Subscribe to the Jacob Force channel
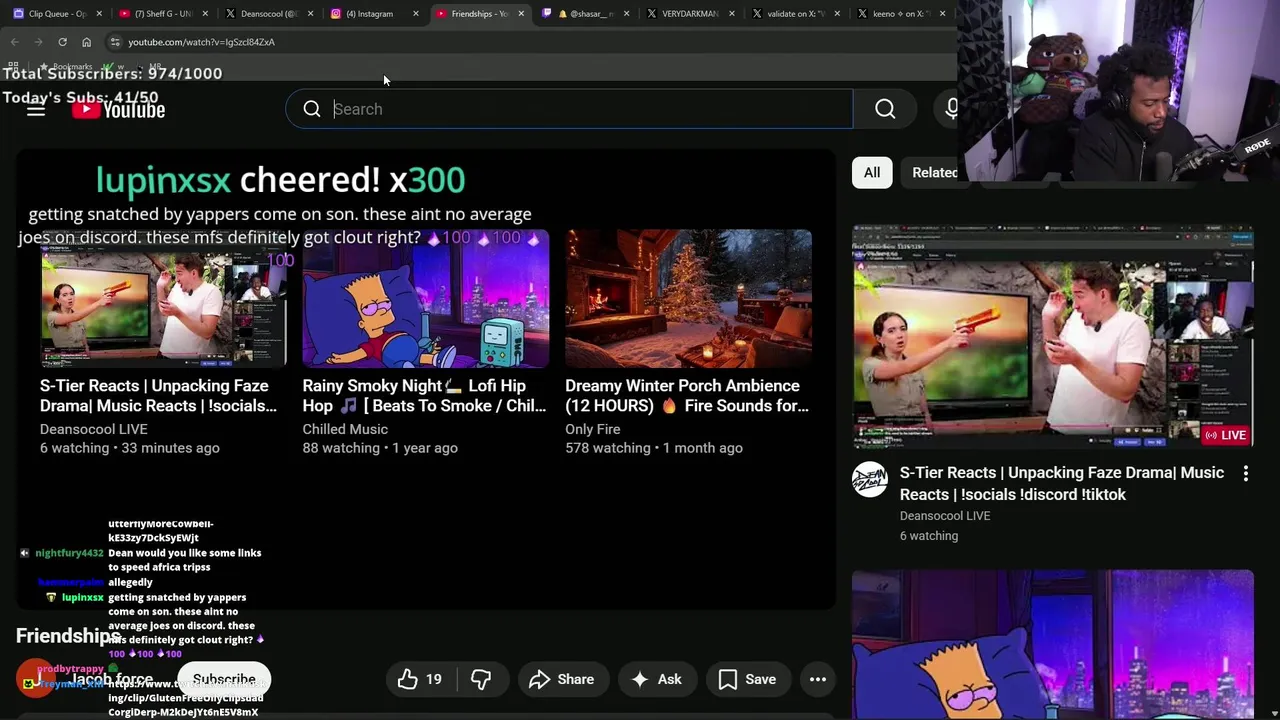The height and width of the screenshot is (720, 1280). [224, 680]
